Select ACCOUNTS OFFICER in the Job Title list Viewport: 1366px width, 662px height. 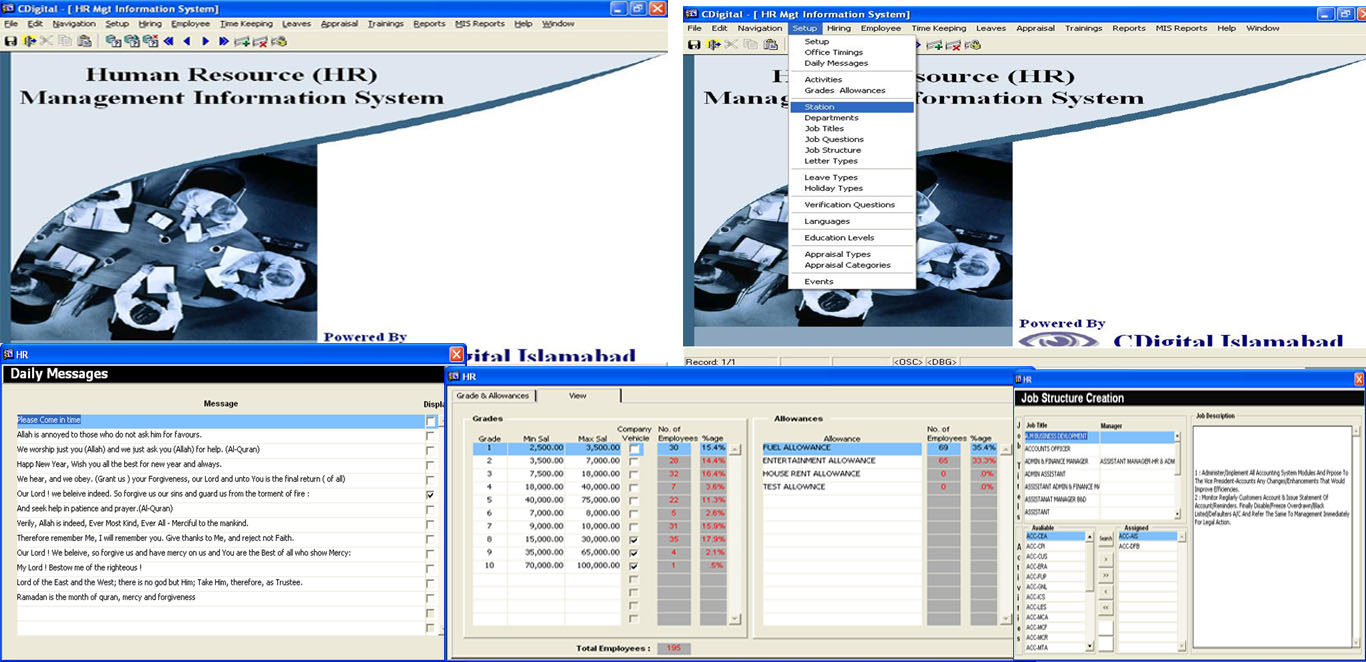point(1048,449)
